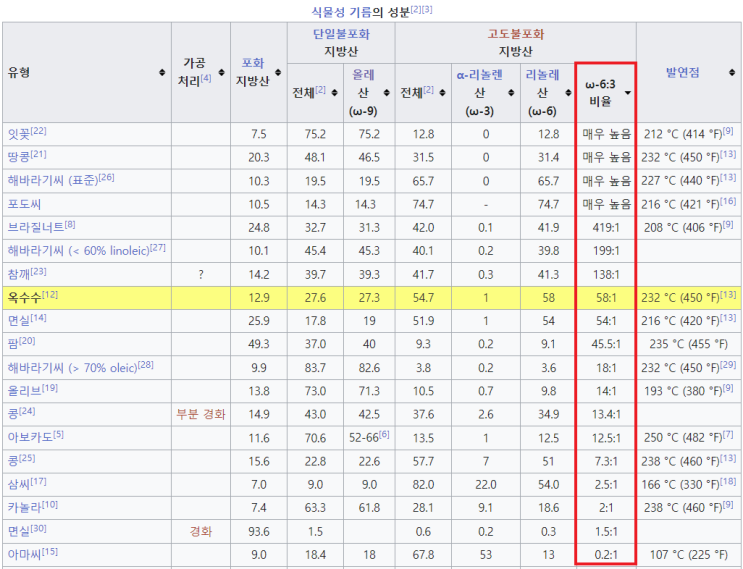Image resolution: width=743 pixels, height=569 pixels.
Task: Open the 단일불포화 header link
Action: point(342,33)
